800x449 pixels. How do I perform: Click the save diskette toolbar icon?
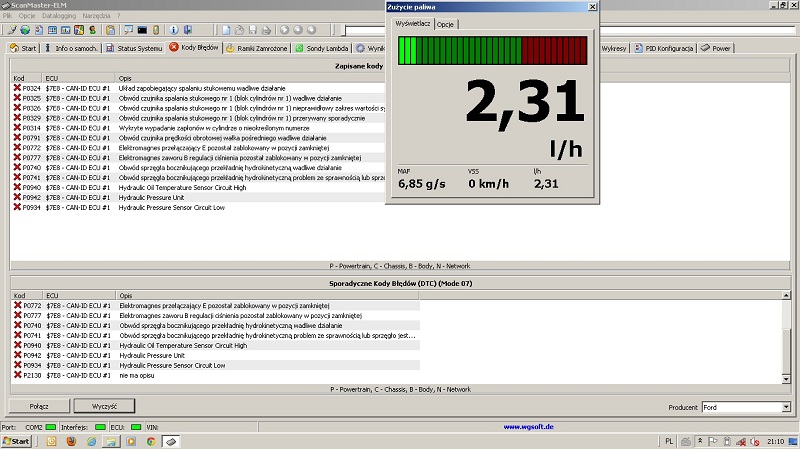(254, 31)
